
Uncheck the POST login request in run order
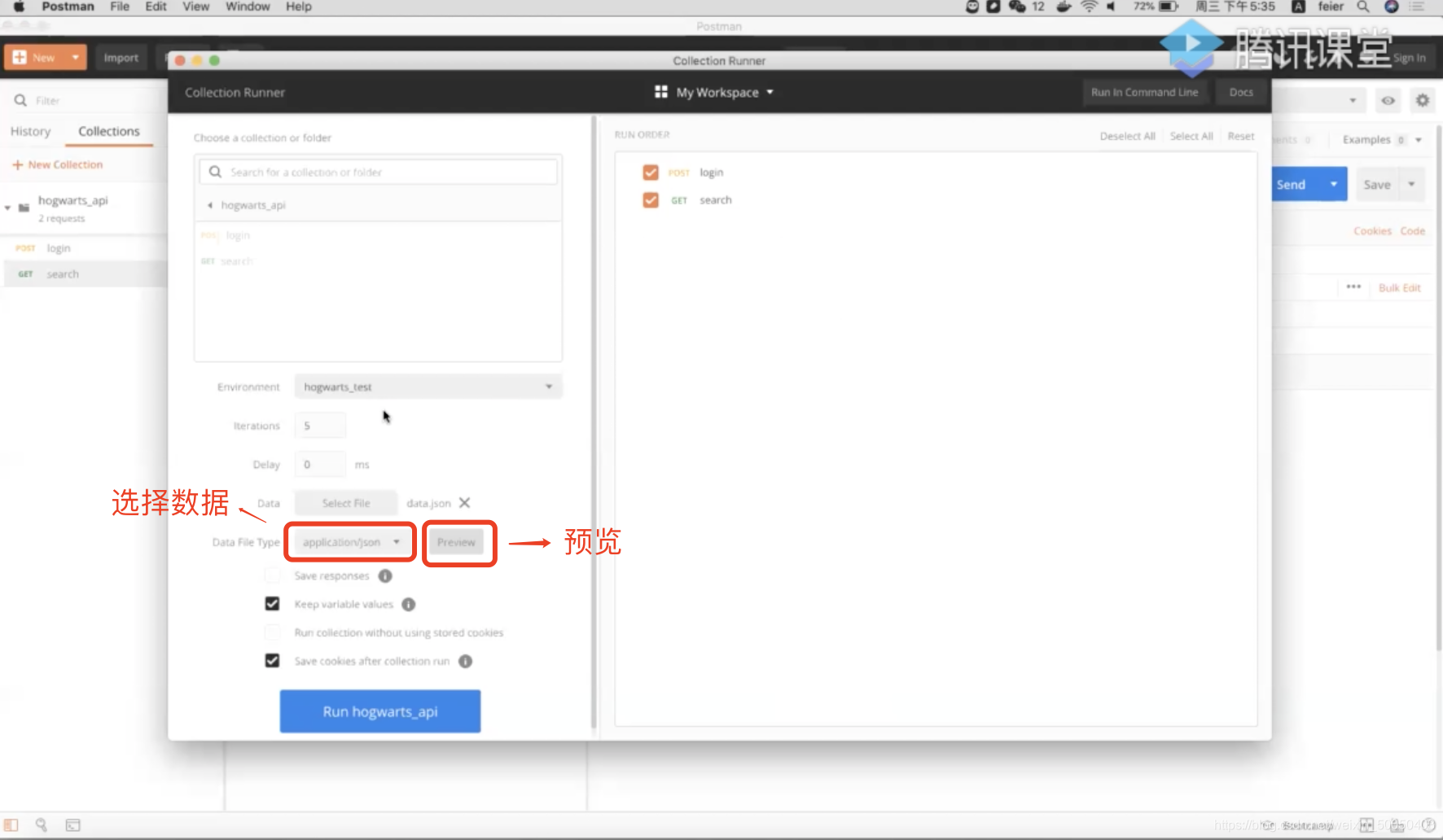click(x=651, y=173)
